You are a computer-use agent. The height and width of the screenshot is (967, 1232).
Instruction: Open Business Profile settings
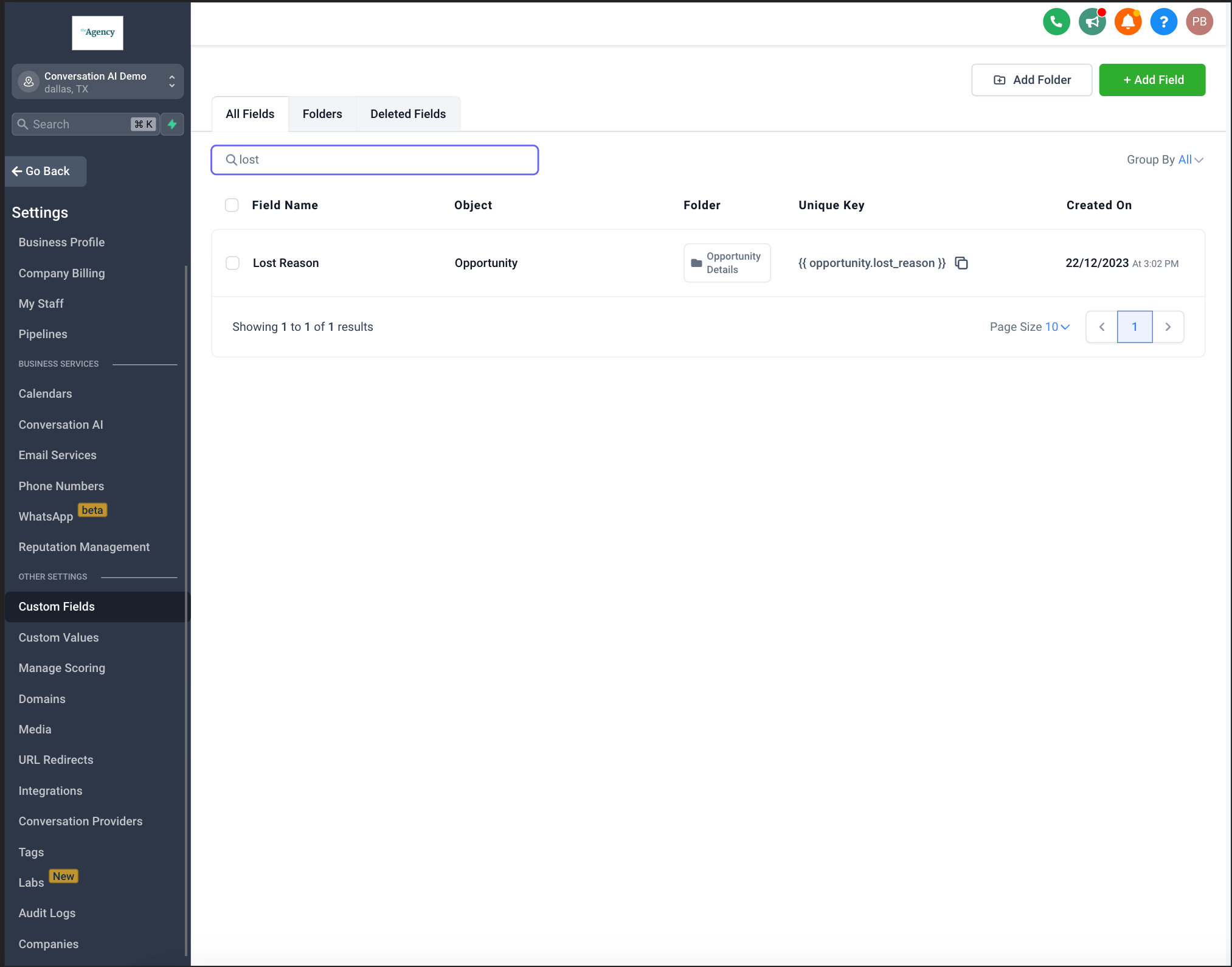point(61,242)
